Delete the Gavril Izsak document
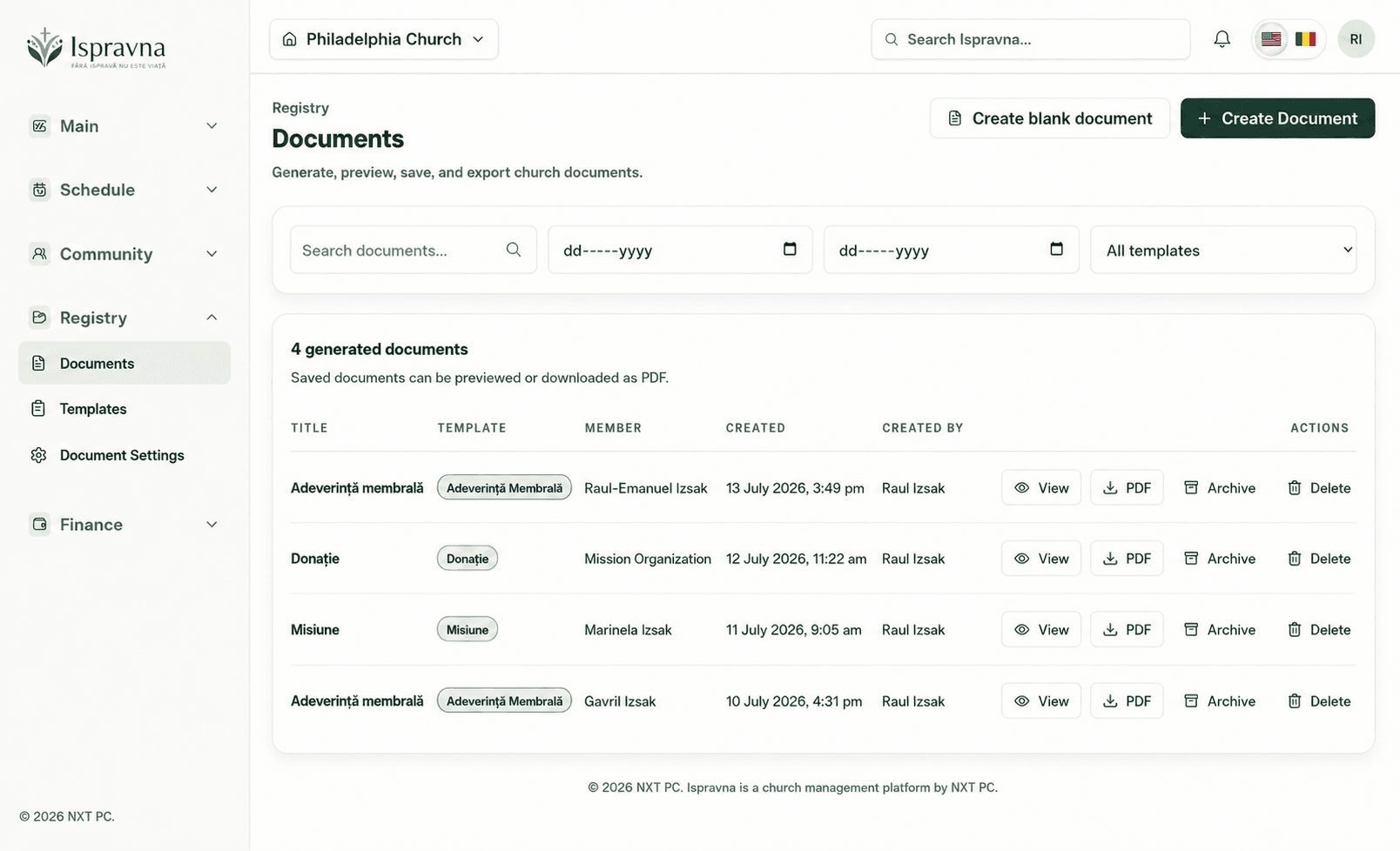 click(x=1319, y=701)
